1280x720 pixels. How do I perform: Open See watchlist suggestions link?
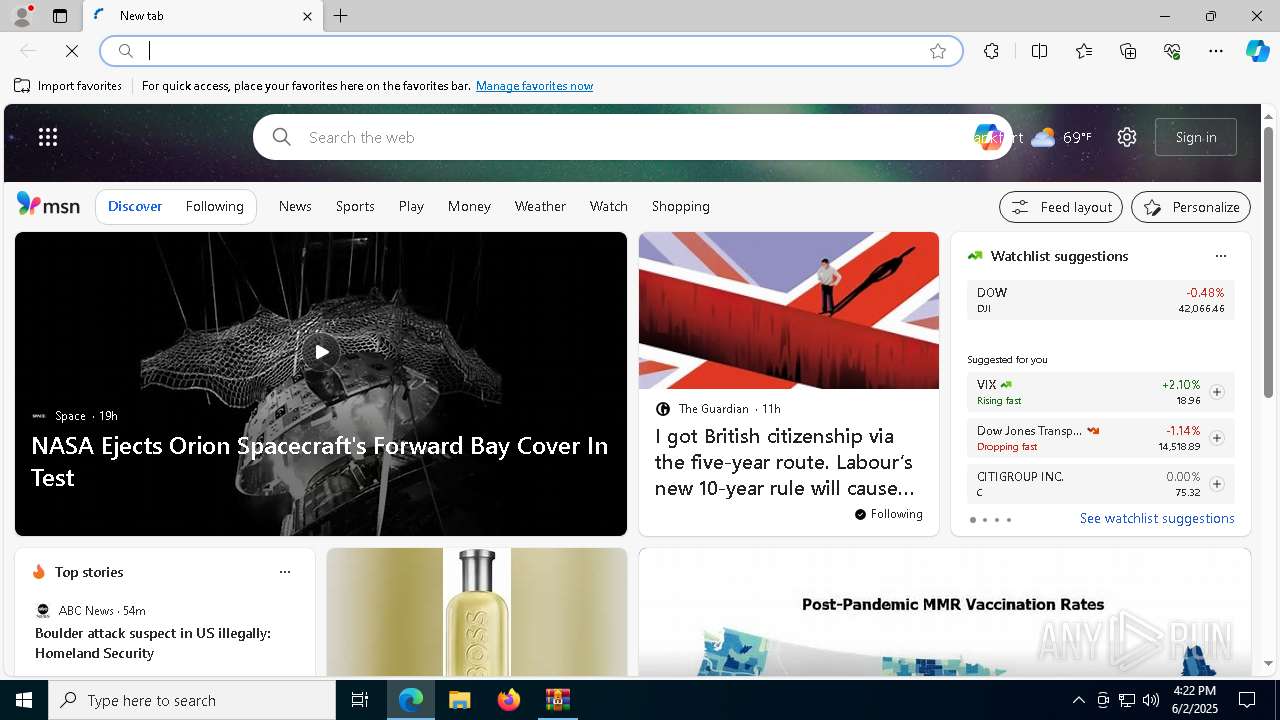point(1157,518)
